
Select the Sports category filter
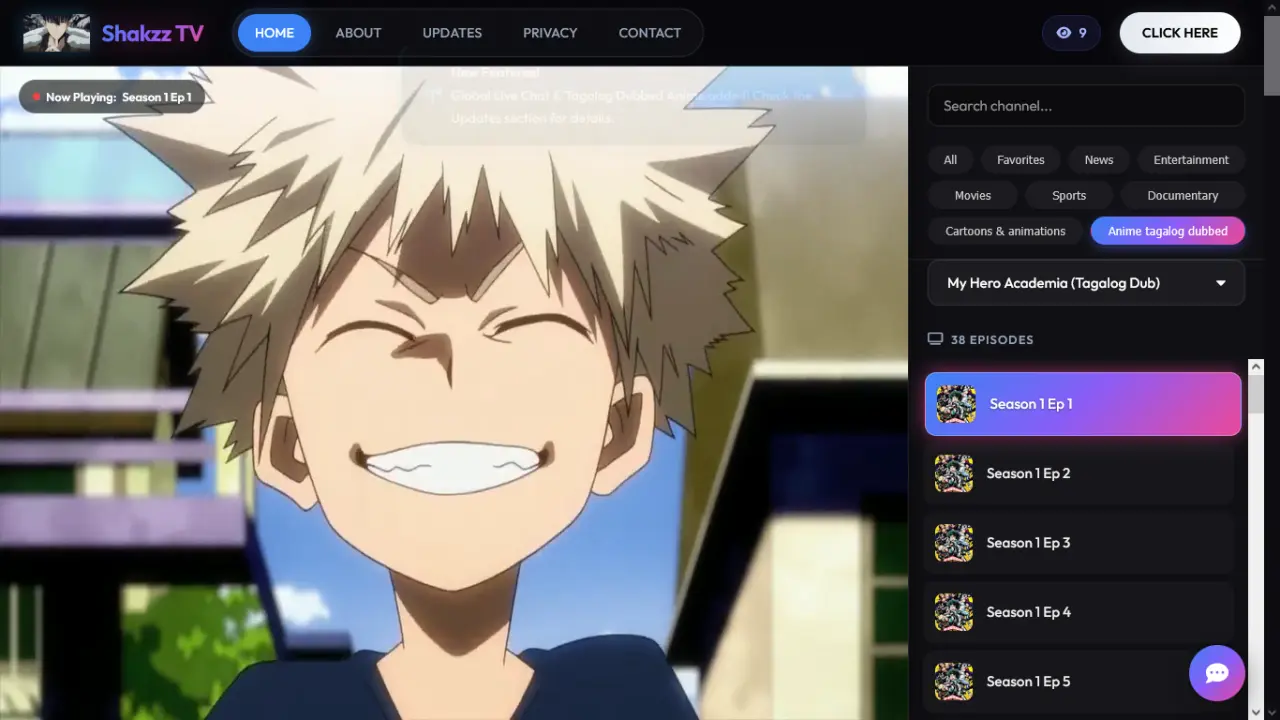1069,196
